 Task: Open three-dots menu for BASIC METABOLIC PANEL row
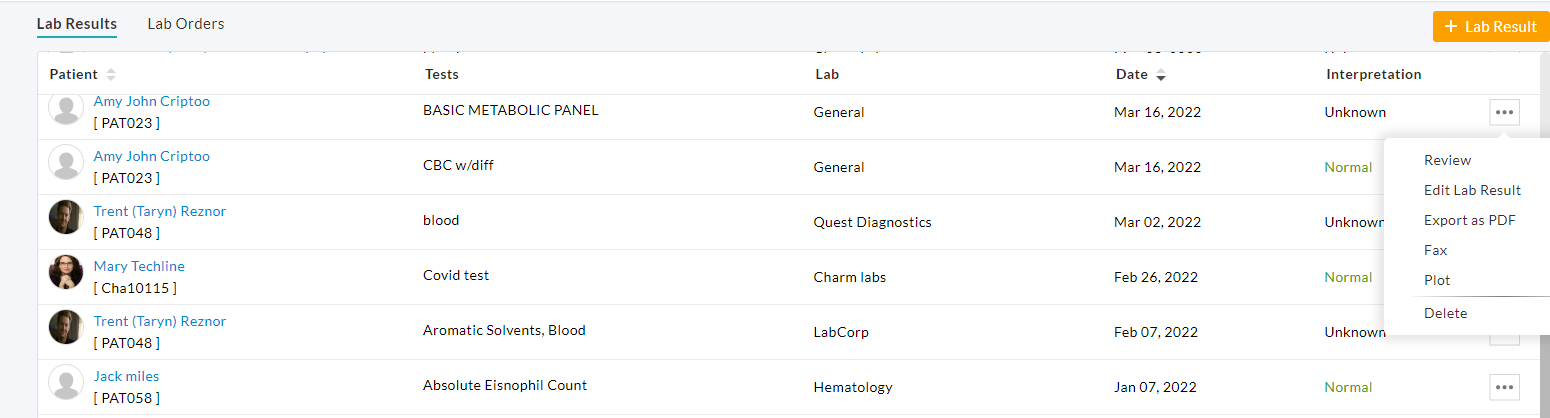coord(1504,112)
